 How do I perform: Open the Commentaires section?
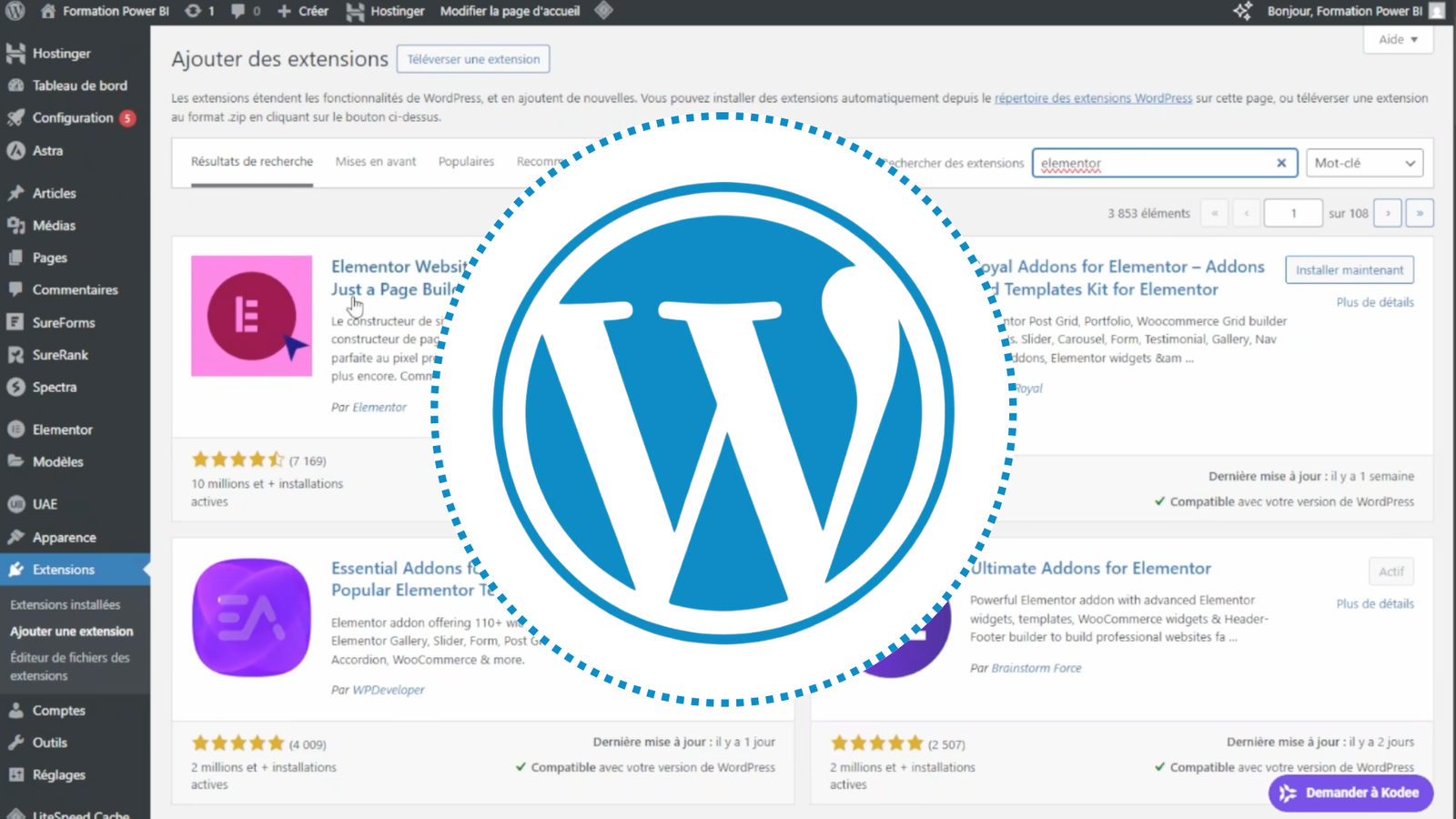[x=75, y=289]
